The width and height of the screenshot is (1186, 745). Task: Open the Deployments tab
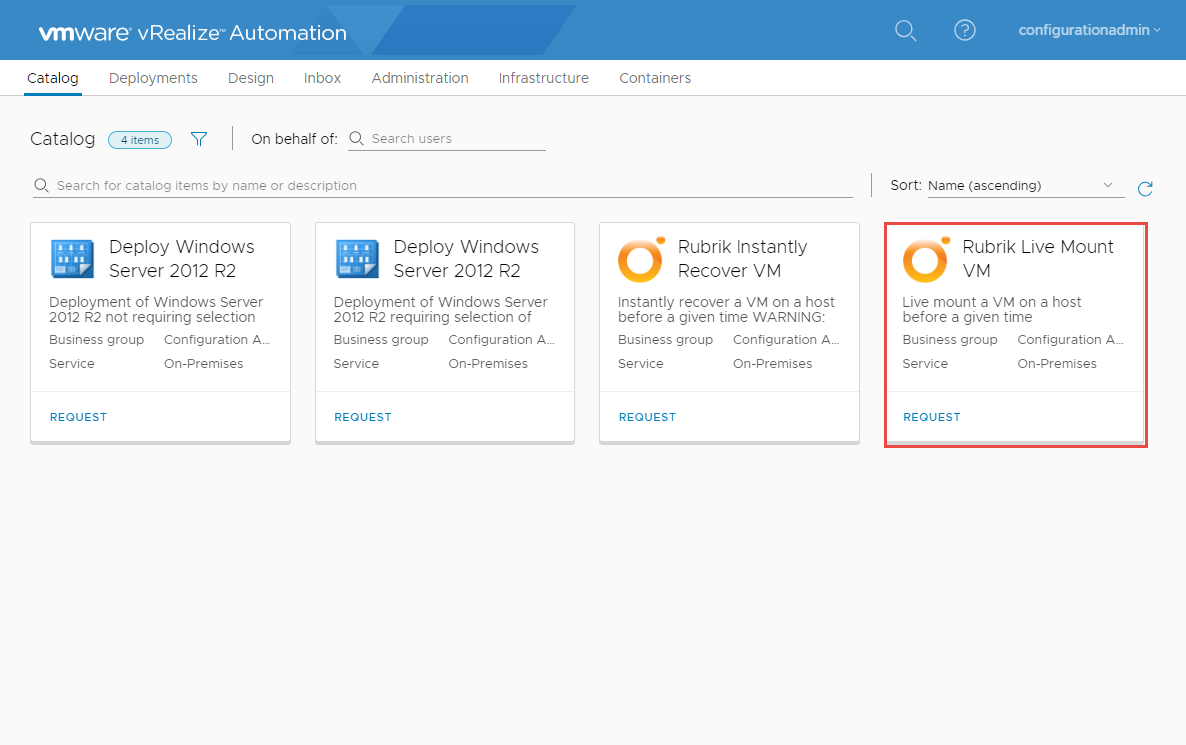[153, 78]
